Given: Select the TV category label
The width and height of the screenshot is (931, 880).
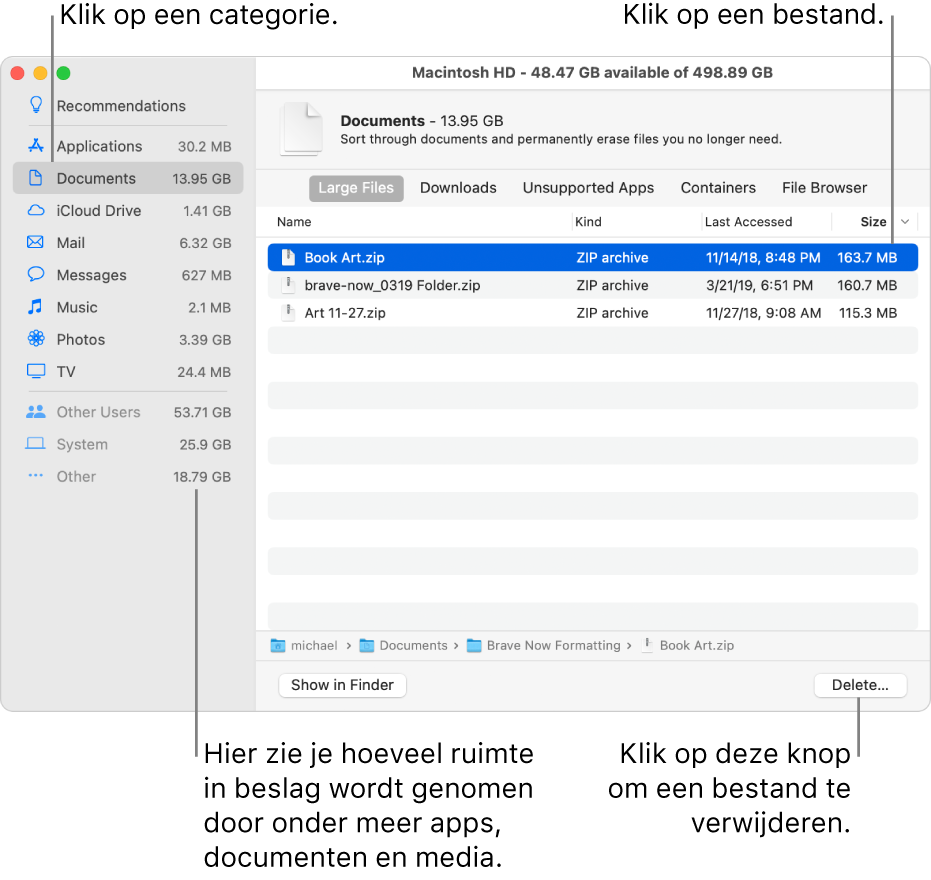Looking at the screenshot, I should 66,372.
